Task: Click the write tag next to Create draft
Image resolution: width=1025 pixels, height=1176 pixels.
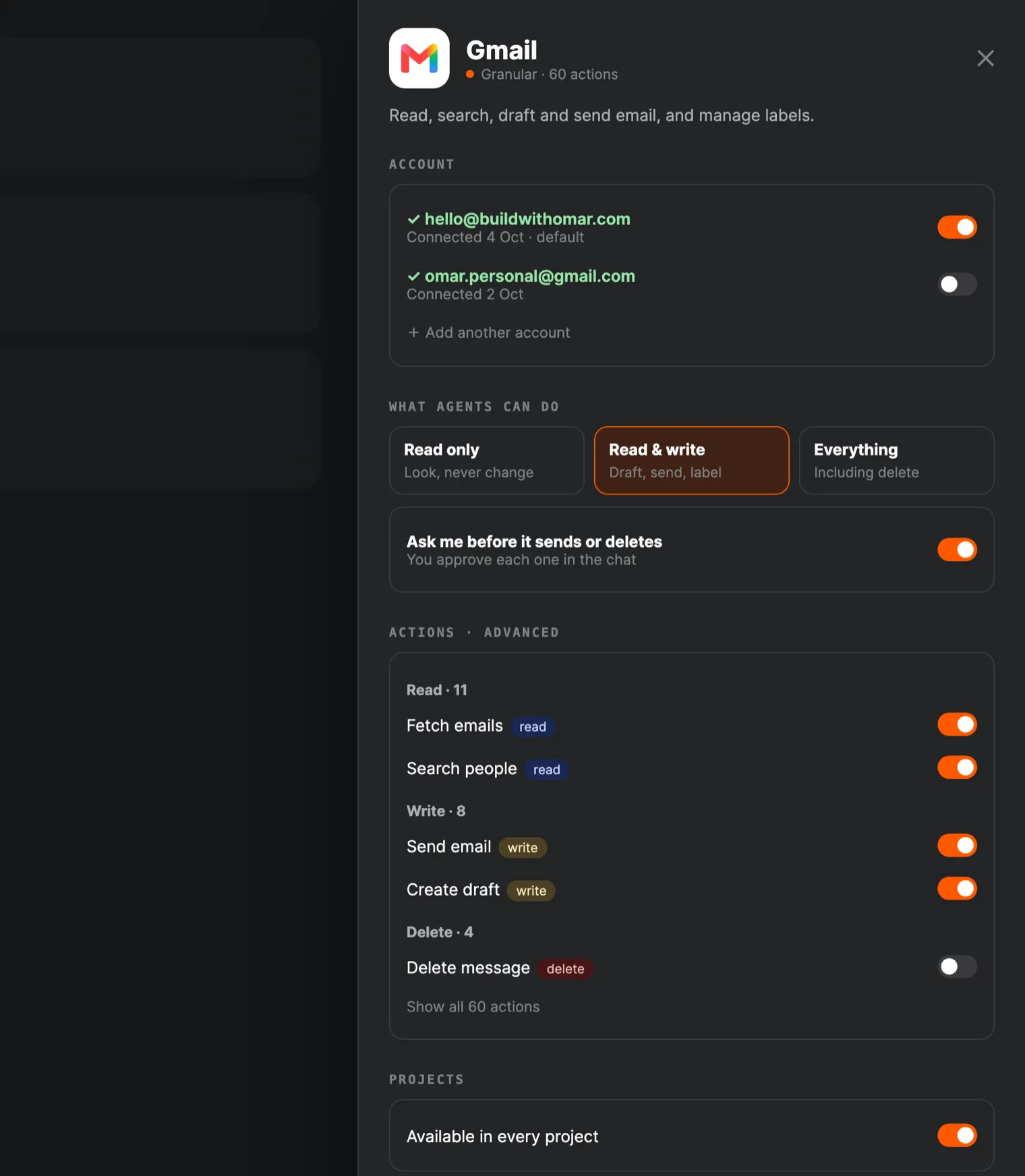Action: point(531,891)
